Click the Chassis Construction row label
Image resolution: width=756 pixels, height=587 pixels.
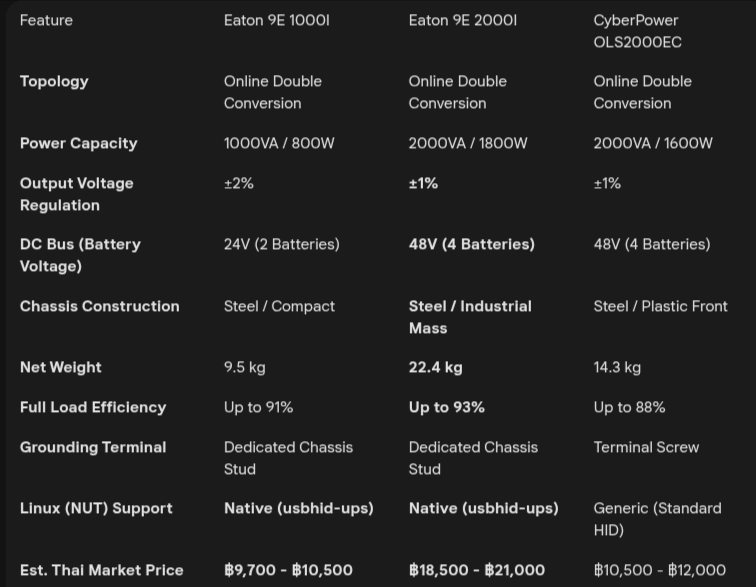[99, 306]
